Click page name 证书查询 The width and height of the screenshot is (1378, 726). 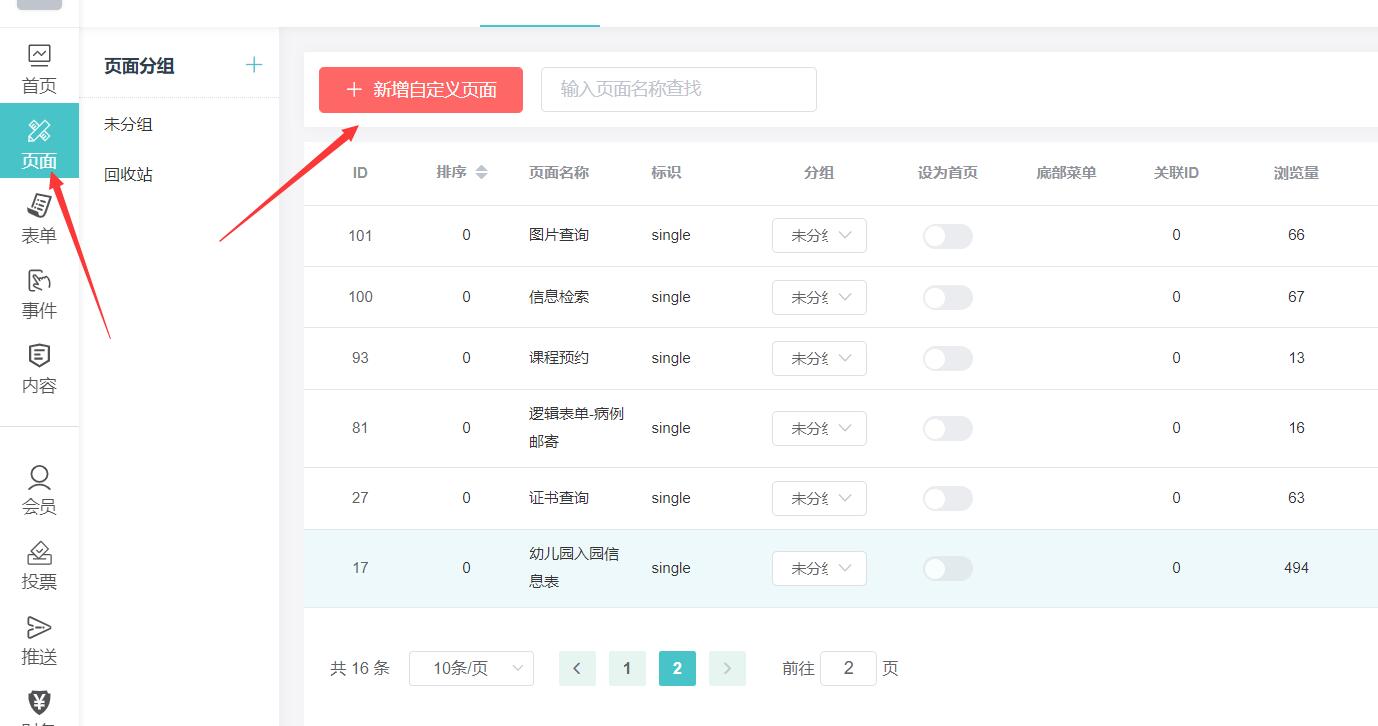click(x=559, y=498)
